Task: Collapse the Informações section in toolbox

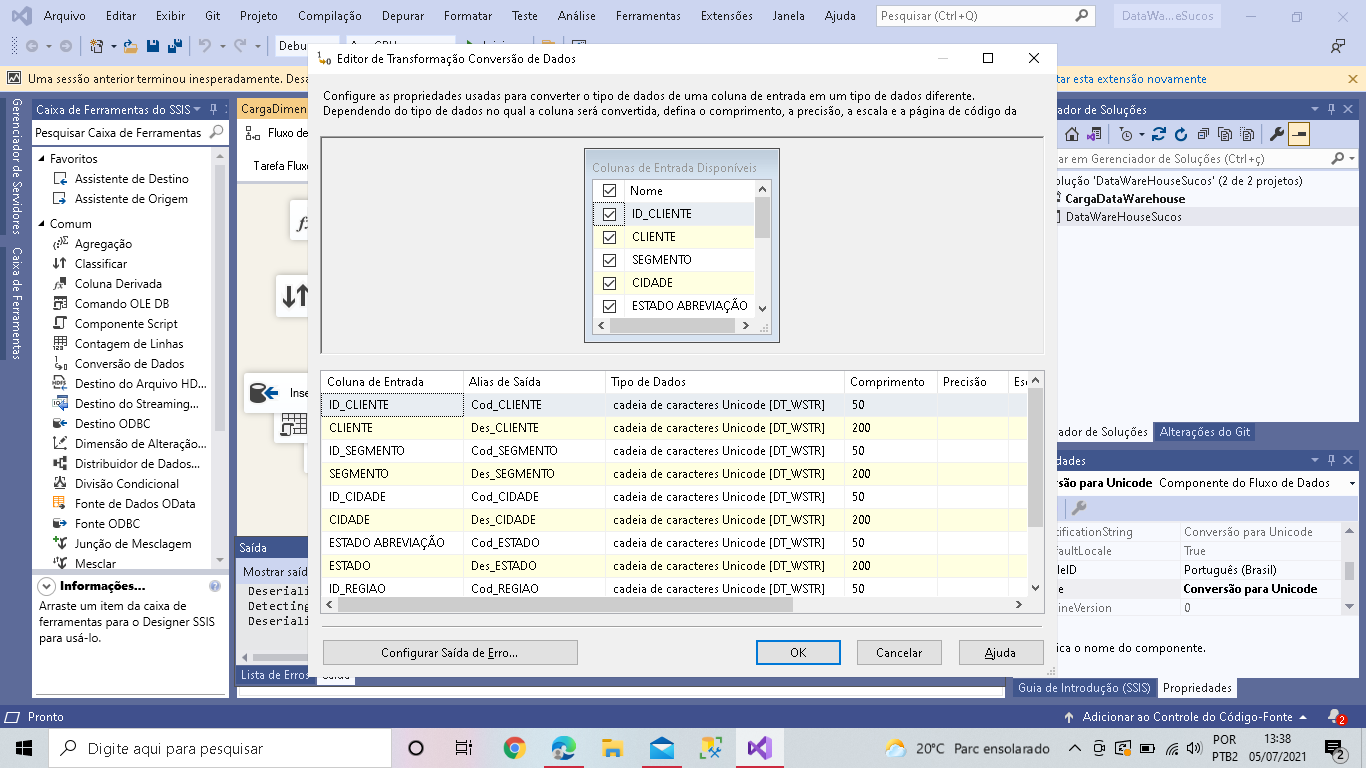Action: pos(46,586)
